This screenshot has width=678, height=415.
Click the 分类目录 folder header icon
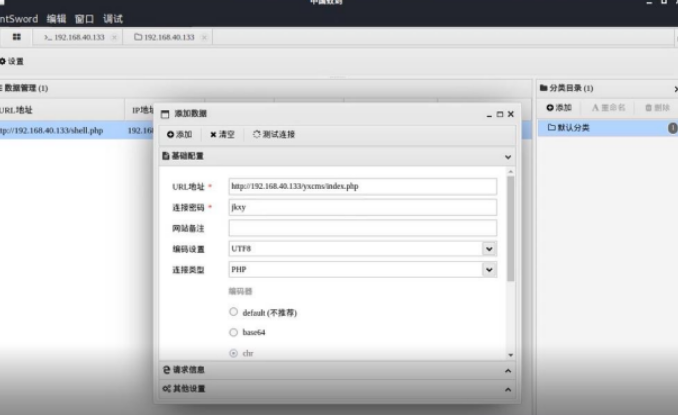tap(544, 88)
